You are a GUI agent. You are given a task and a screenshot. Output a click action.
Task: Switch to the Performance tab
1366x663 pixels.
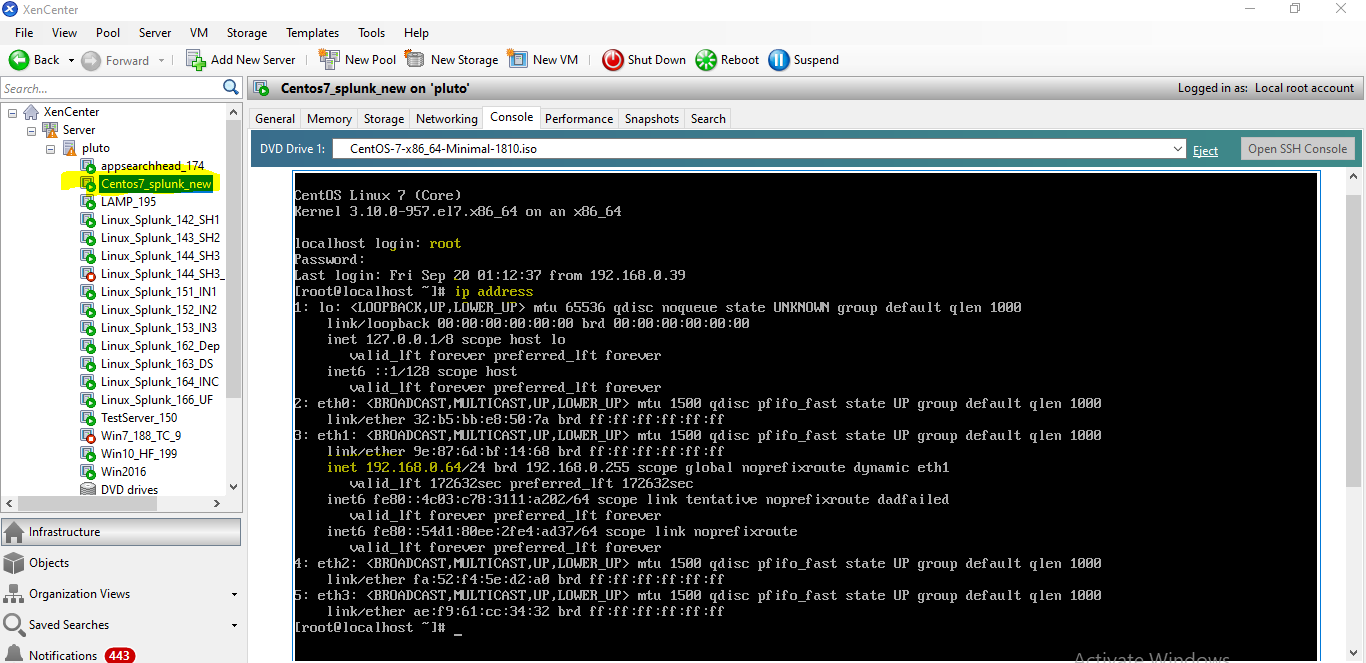click(x=579, y=119)
